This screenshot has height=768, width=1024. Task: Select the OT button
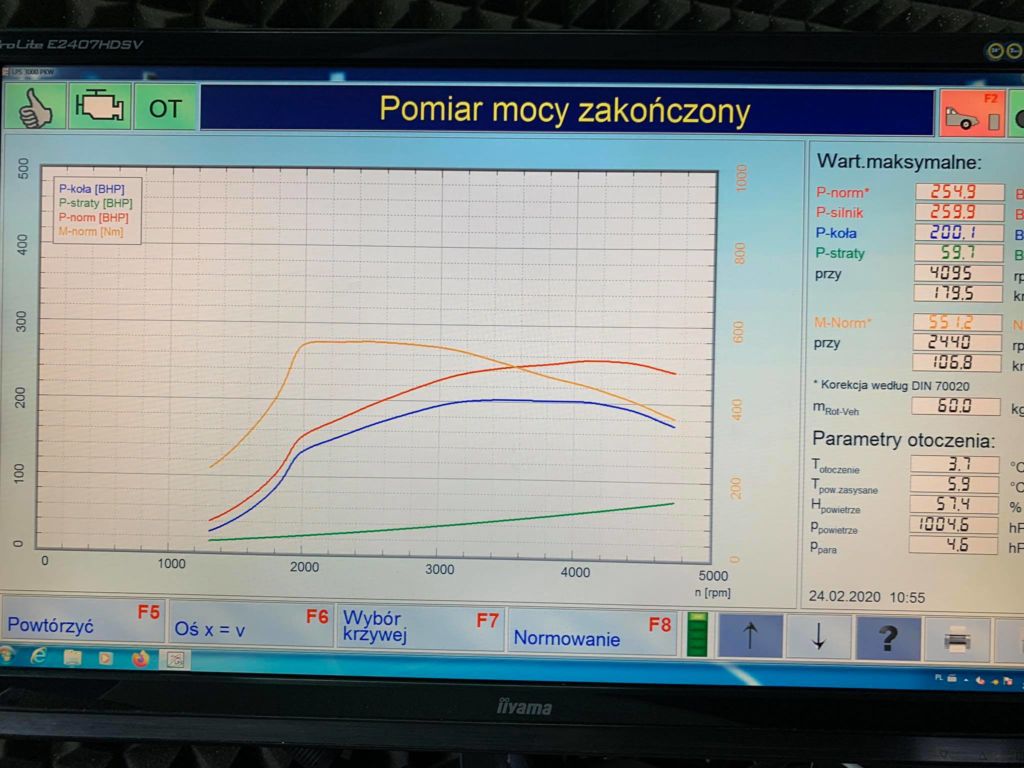coord(165,107)
